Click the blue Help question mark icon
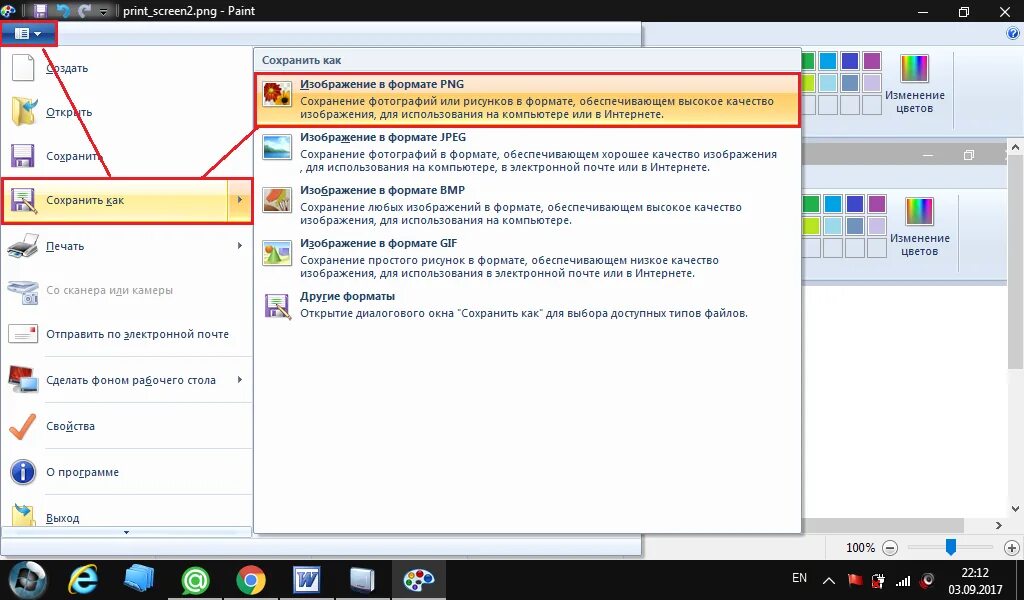Screen dimensions: 1024x600 tap(1014, 34)
